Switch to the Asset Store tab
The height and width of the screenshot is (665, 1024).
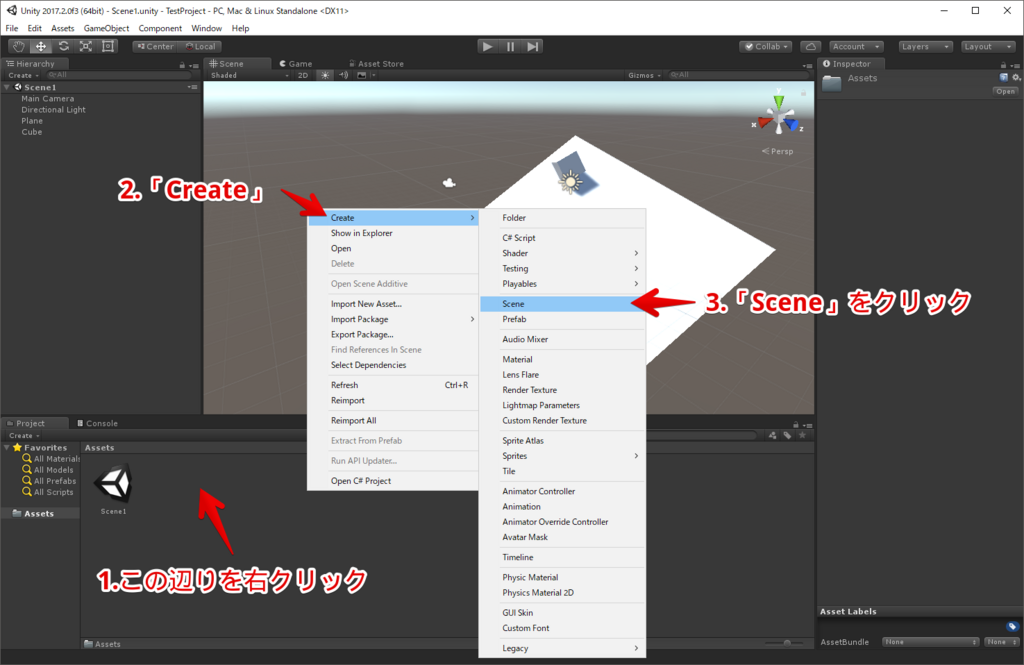376,63
